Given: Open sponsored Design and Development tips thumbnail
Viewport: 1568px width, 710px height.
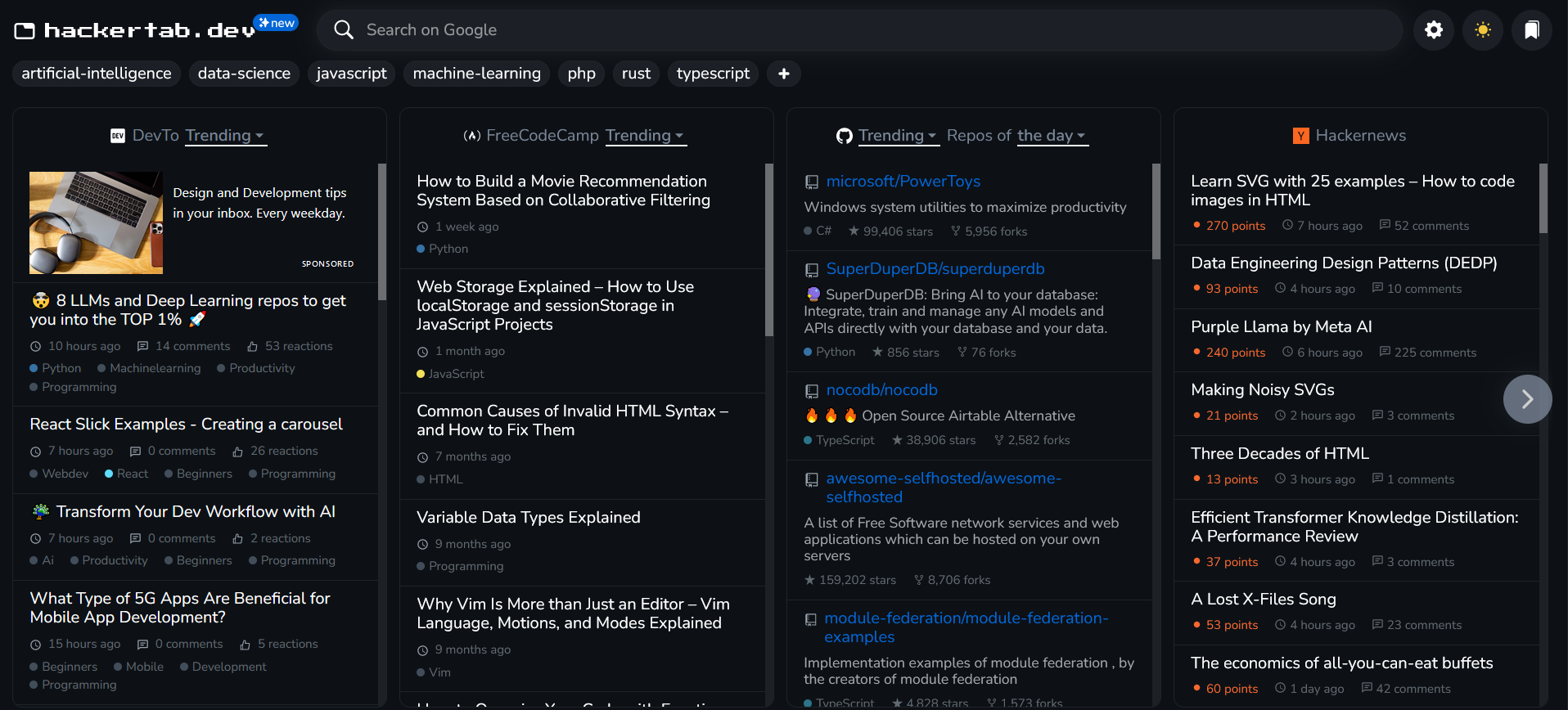Looking at the screenshot, I should coord(96,222).
